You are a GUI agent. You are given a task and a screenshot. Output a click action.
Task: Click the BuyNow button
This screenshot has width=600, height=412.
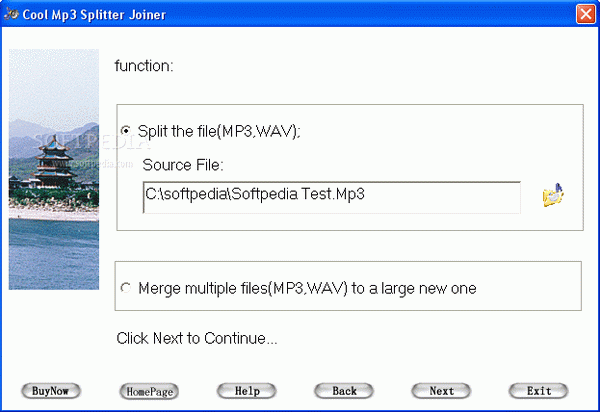(51, 391)
